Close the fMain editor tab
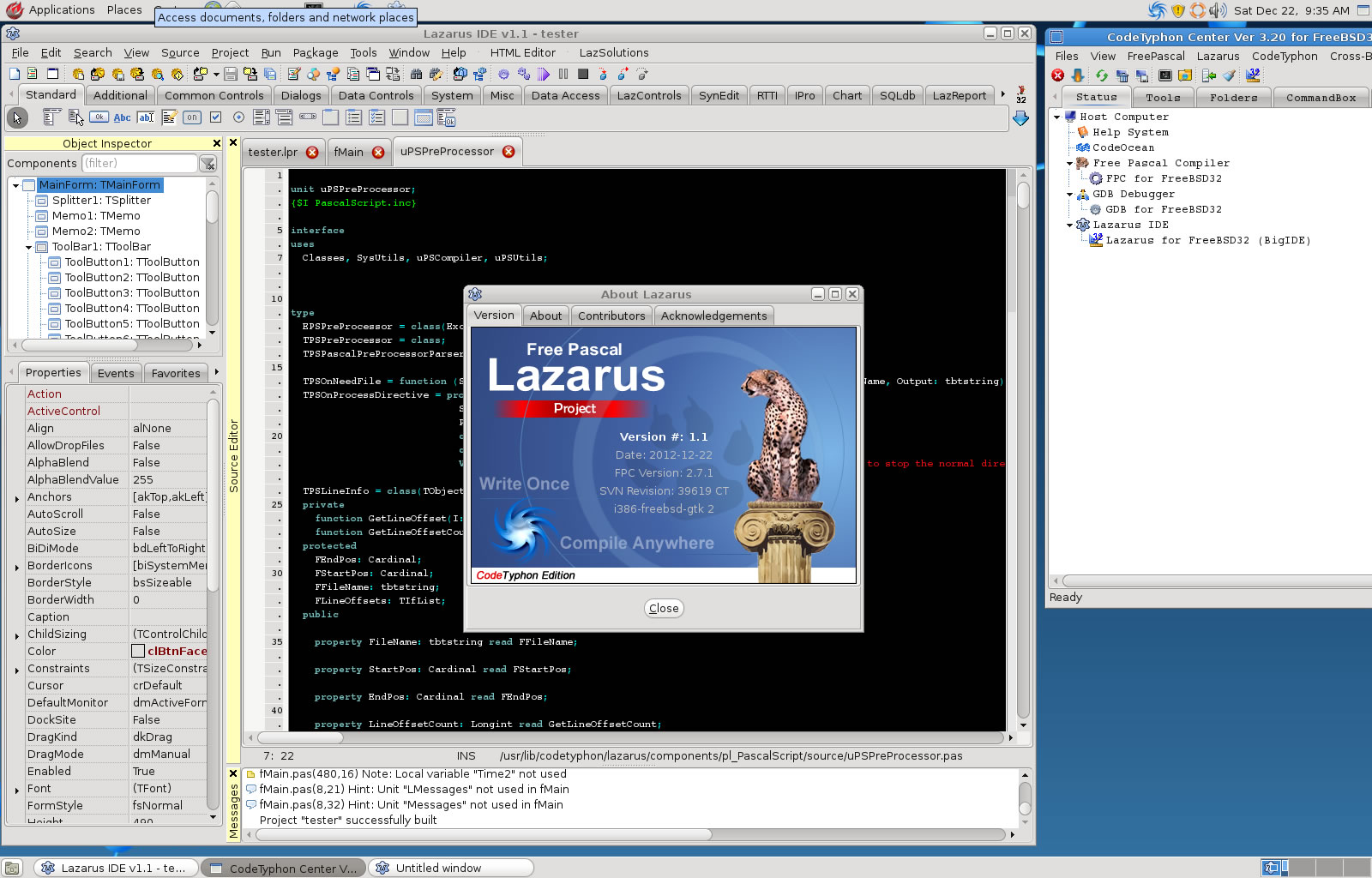 (x=378, y=152)
